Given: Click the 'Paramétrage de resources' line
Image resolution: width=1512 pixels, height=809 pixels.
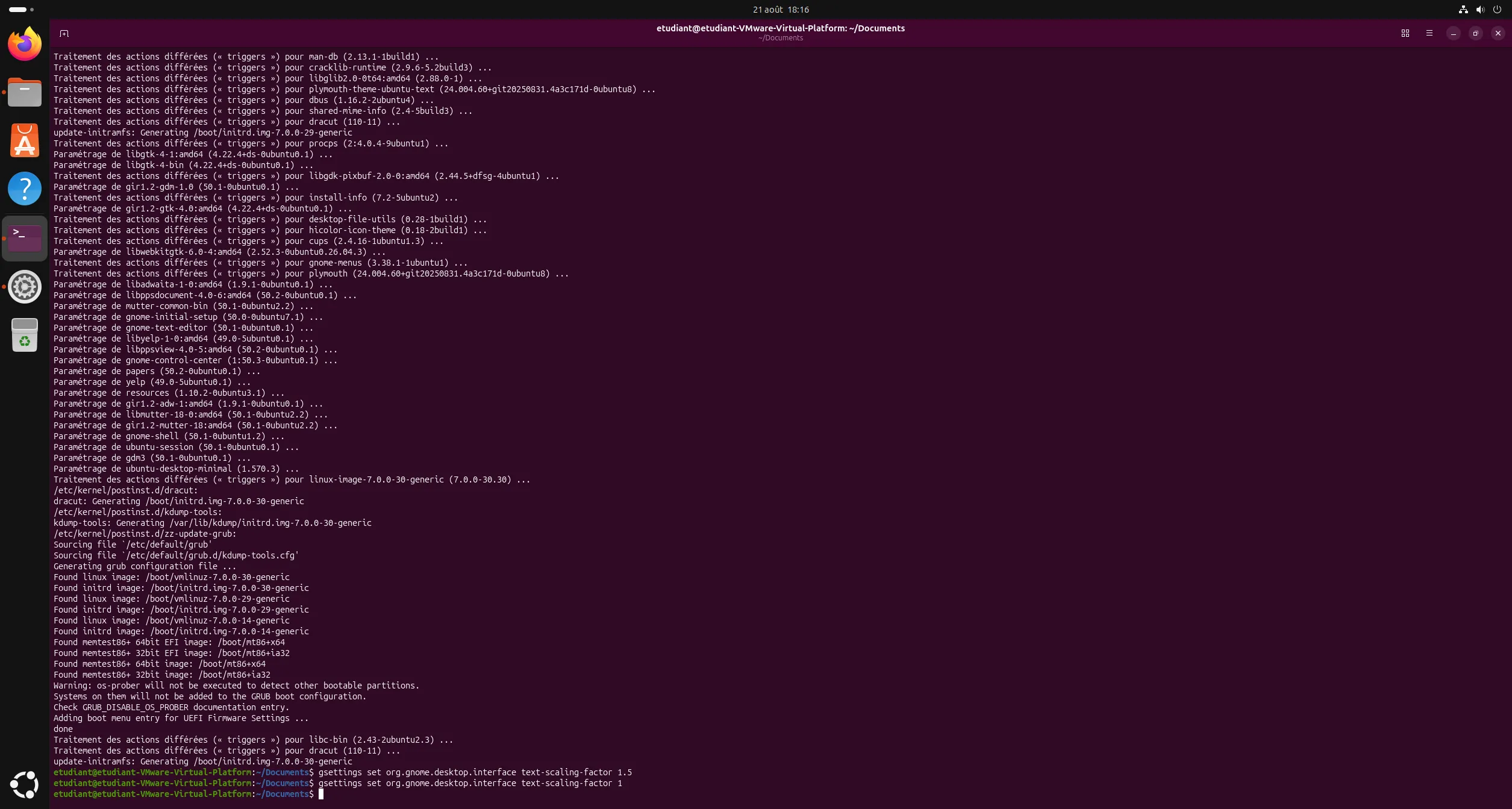Looking at the screenshot, I should point(169,393).
